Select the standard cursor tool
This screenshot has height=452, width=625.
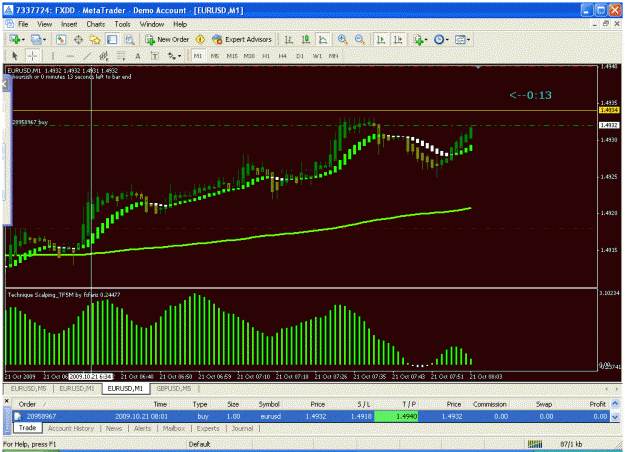point(15,56)
